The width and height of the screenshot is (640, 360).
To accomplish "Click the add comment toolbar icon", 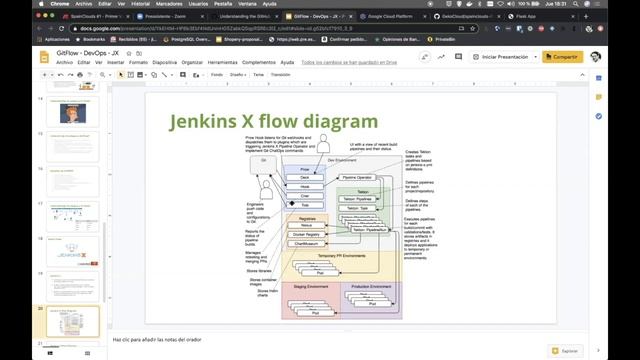I will pyautogui.click(x=183, y=75).
